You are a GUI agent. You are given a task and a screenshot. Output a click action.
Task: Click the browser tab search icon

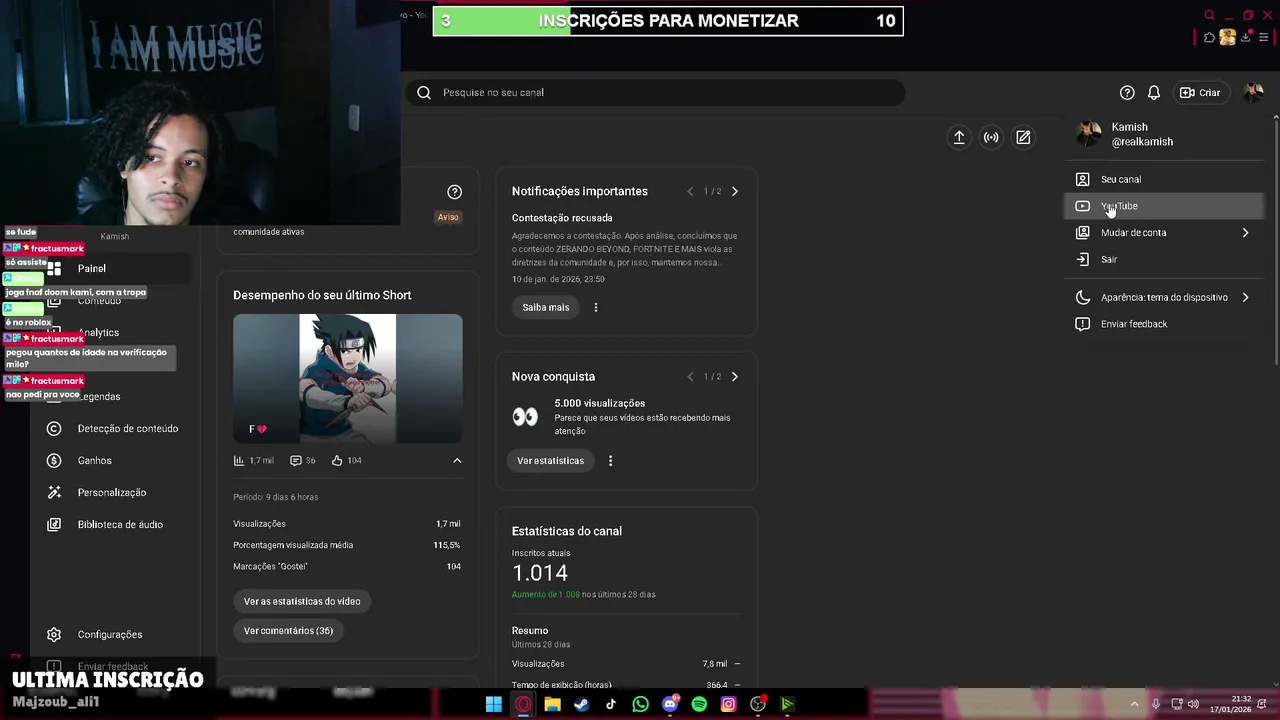click(1210, 15)
